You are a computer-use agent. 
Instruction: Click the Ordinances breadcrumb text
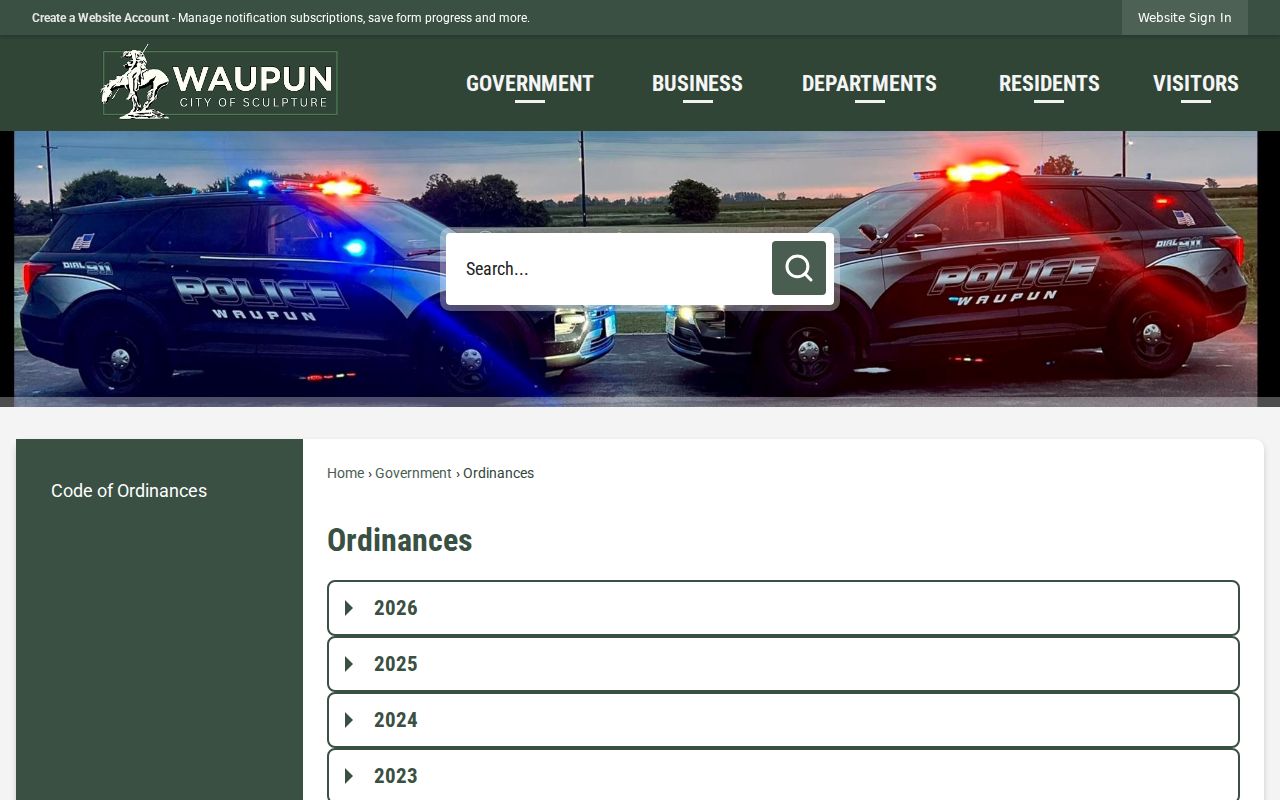[x=498, y=473]
